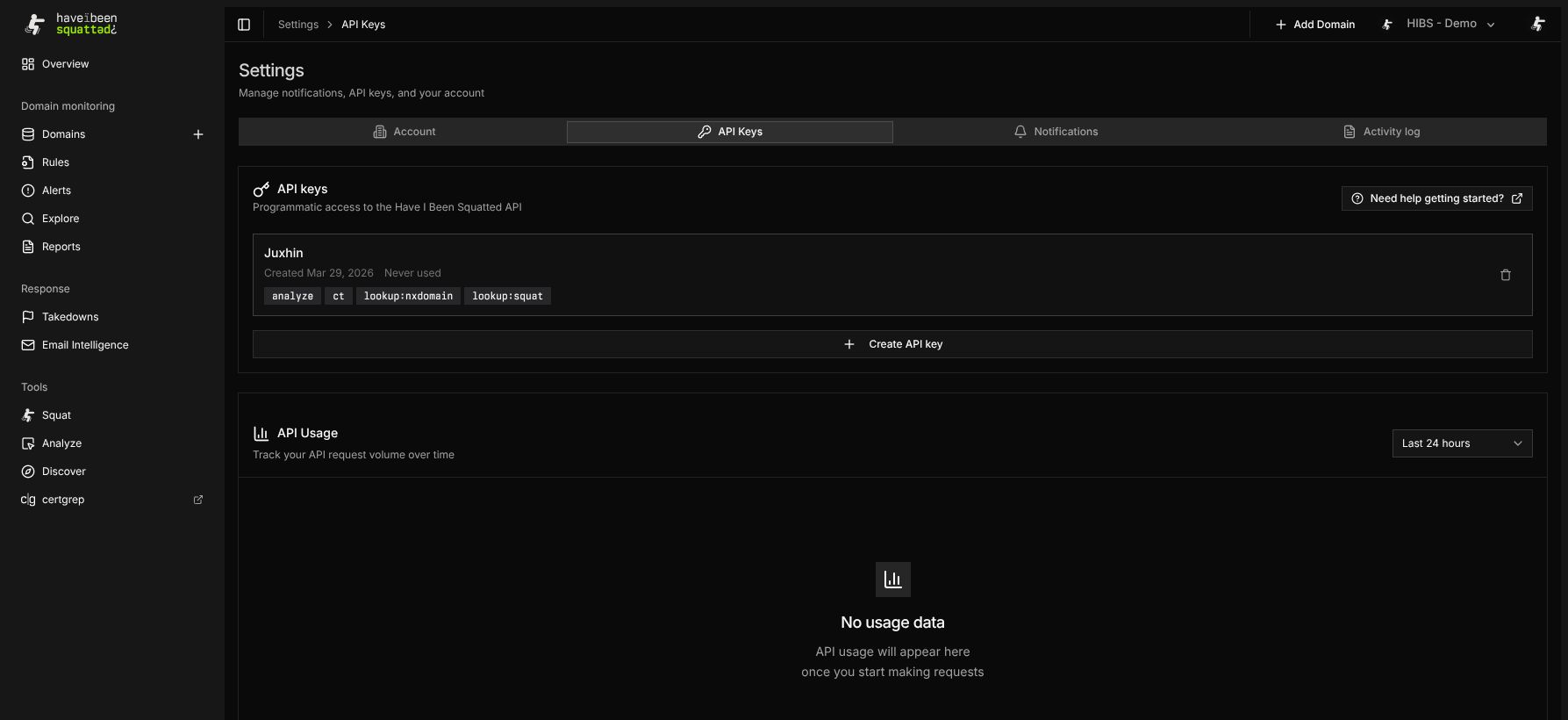Click the Overview grid icon

click(28, 64)
